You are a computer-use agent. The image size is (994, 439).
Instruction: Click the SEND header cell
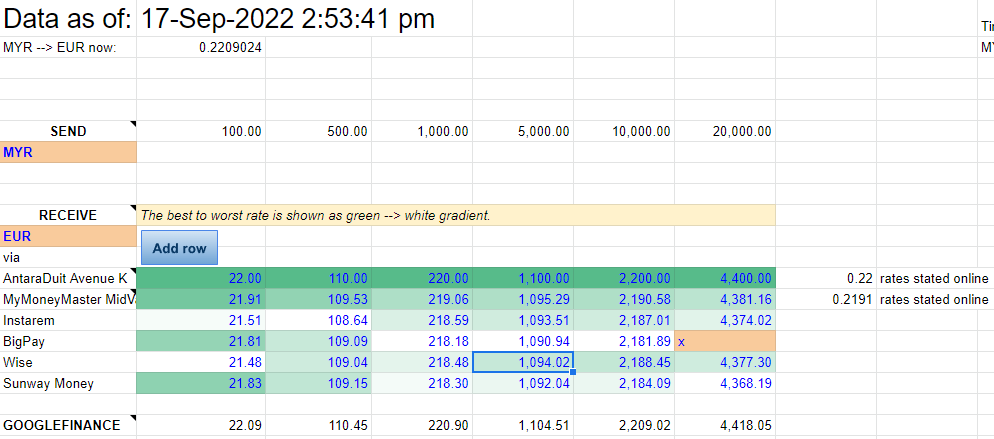pyautogui.click(x=68, y=131)
